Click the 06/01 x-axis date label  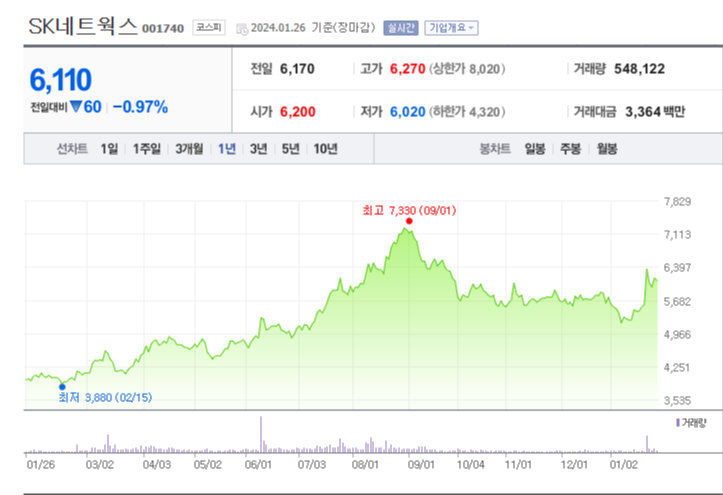(258, 464)
